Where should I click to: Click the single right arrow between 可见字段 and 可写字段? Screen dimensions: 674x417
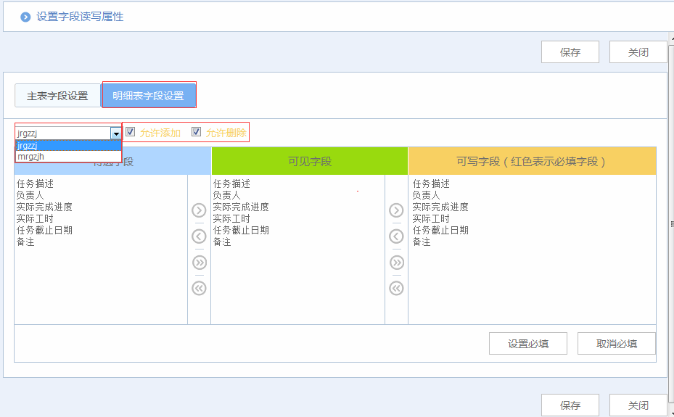[396, 211]
